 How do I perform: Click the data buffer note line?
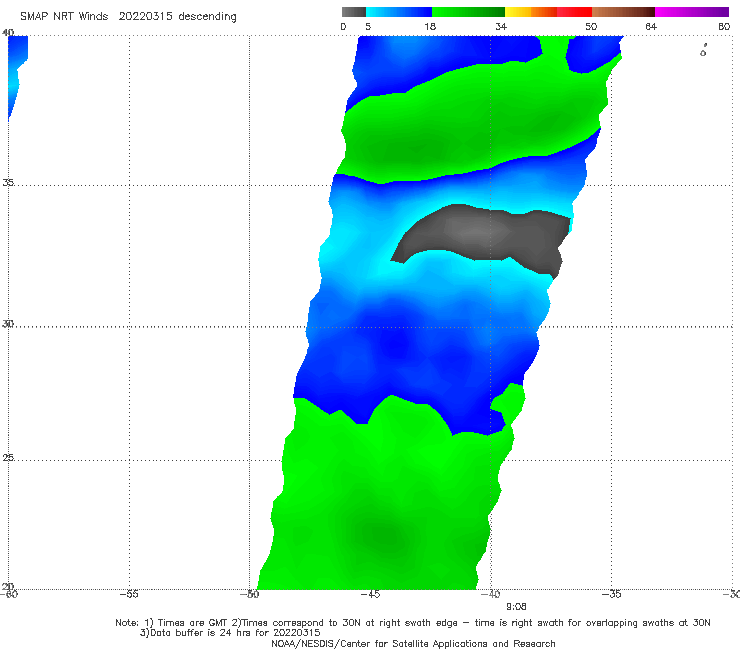pos(230,633)
